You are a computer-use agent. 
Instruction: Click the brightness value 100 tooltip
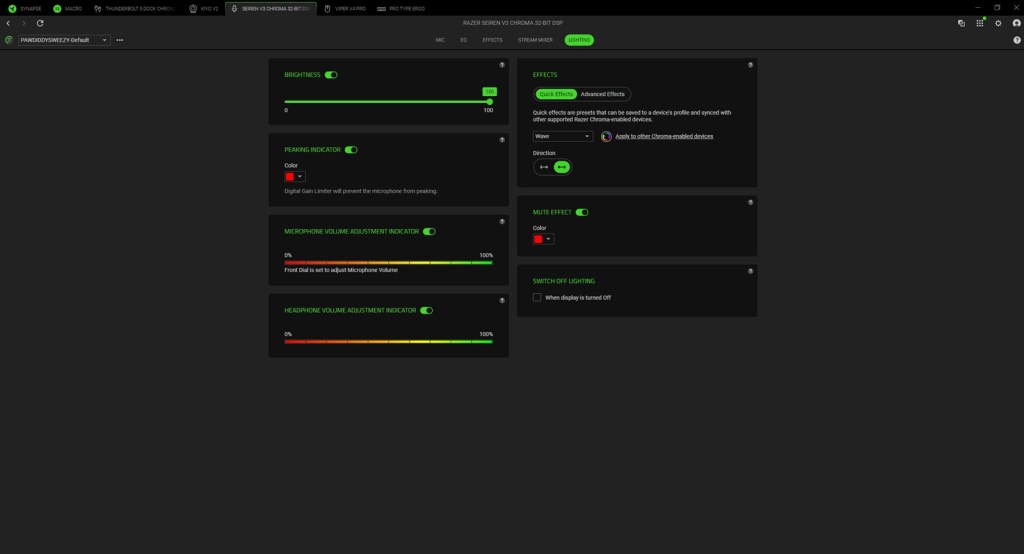tap(490, 91)
